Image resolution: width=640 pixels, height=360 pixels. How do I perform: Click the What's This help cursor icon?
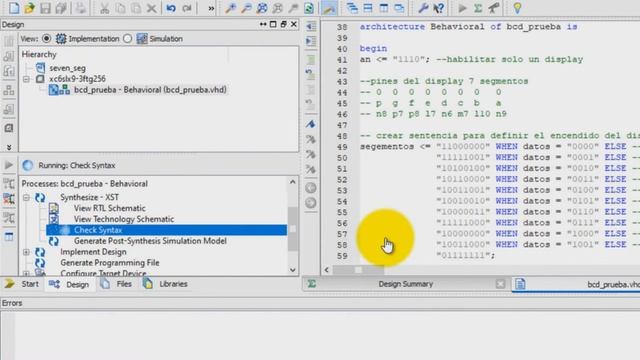pos(439,8)
